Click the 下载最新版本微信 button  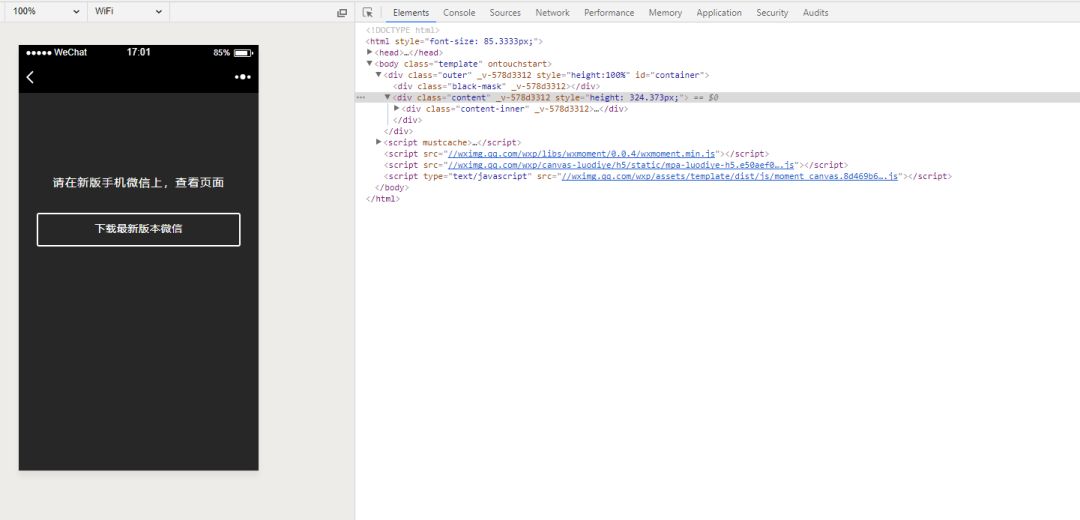pyautogui.click(x=138, y=229)
